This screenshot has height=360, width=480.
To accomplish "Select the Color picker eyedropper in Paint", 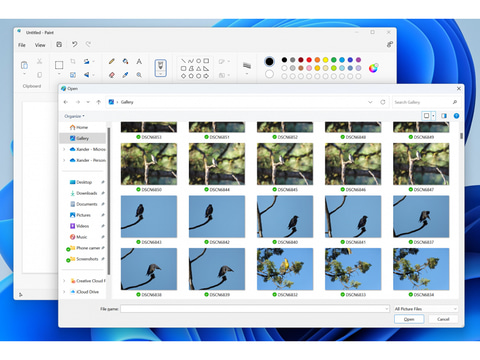I will click(125, 75).
